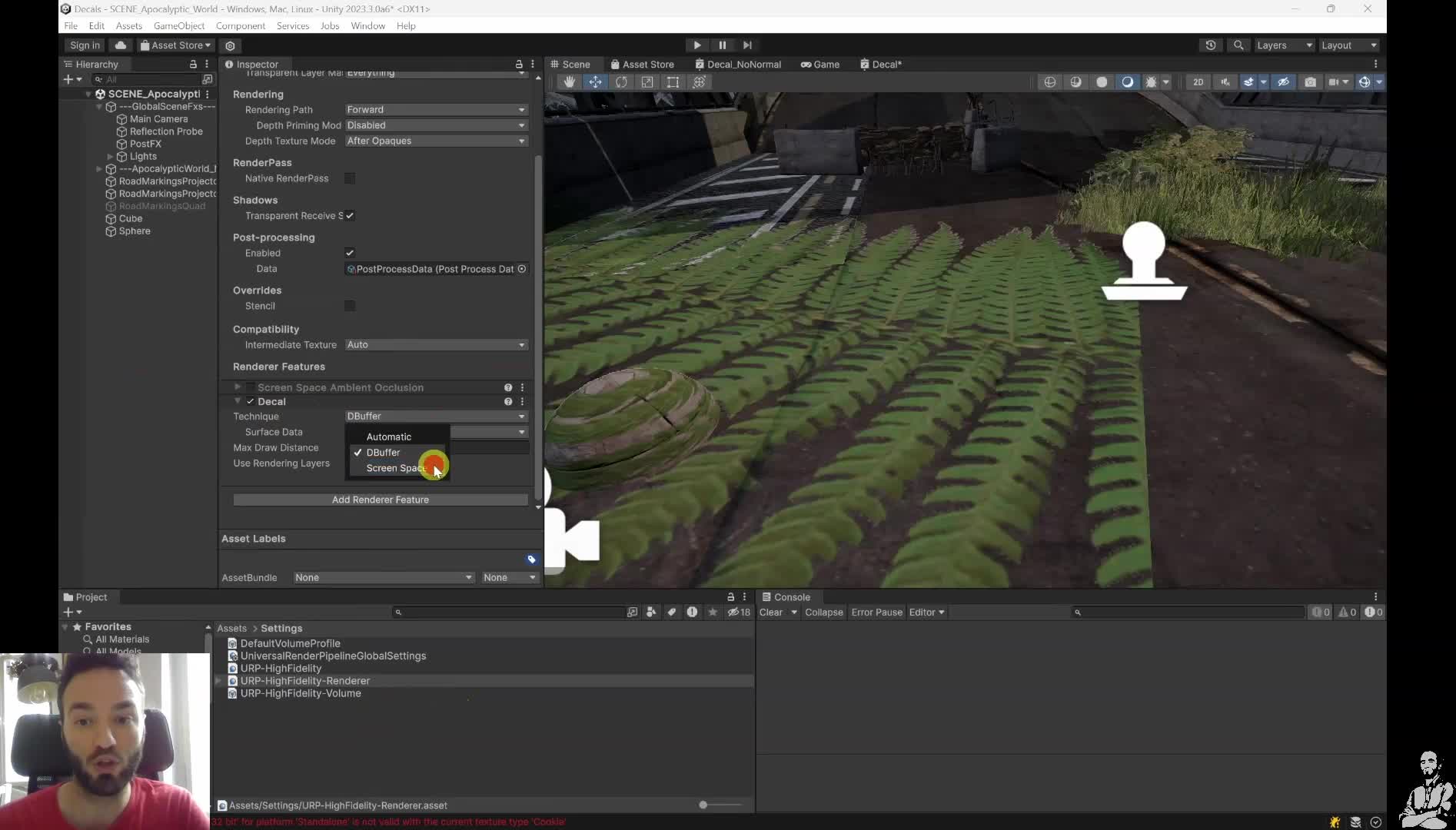This screenshot has width=1456, height=830.
Task: Click the search icon near the Layers dropdown
Action: 1238,45
